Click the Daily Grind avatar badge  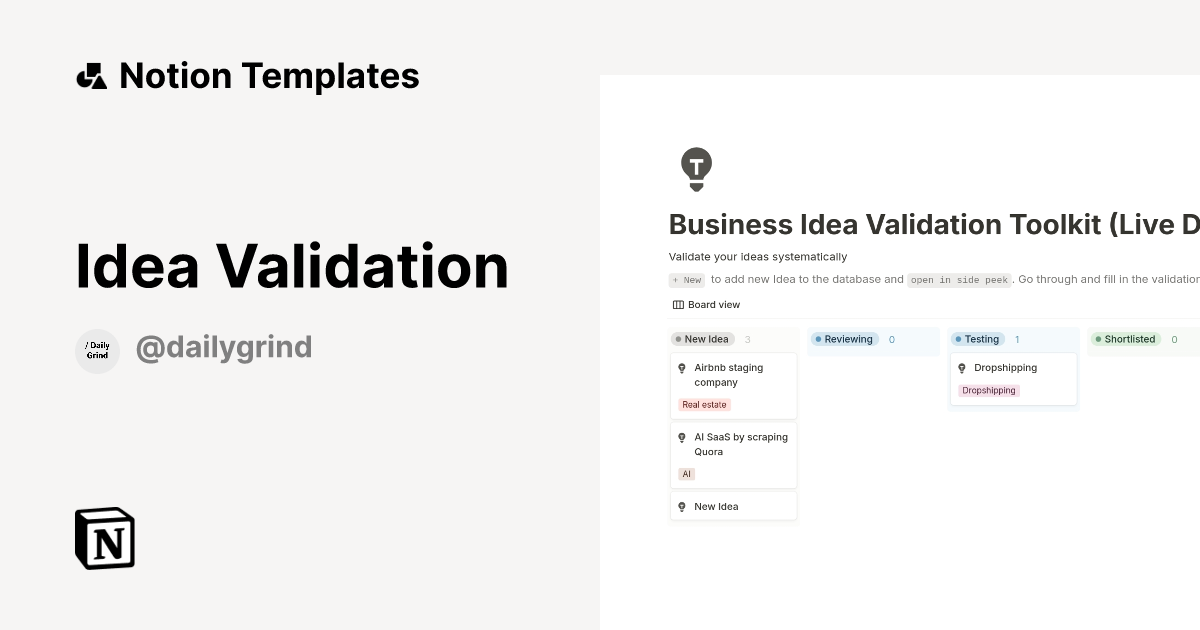click(x=97, y=351)
